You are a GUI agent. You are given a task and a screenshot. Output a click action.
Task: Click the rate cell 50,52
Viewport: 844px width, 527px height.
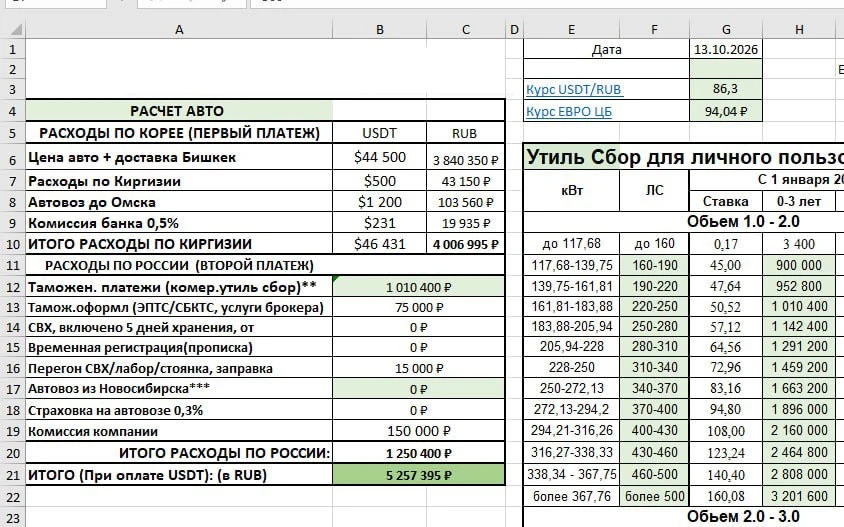[726, 307]
